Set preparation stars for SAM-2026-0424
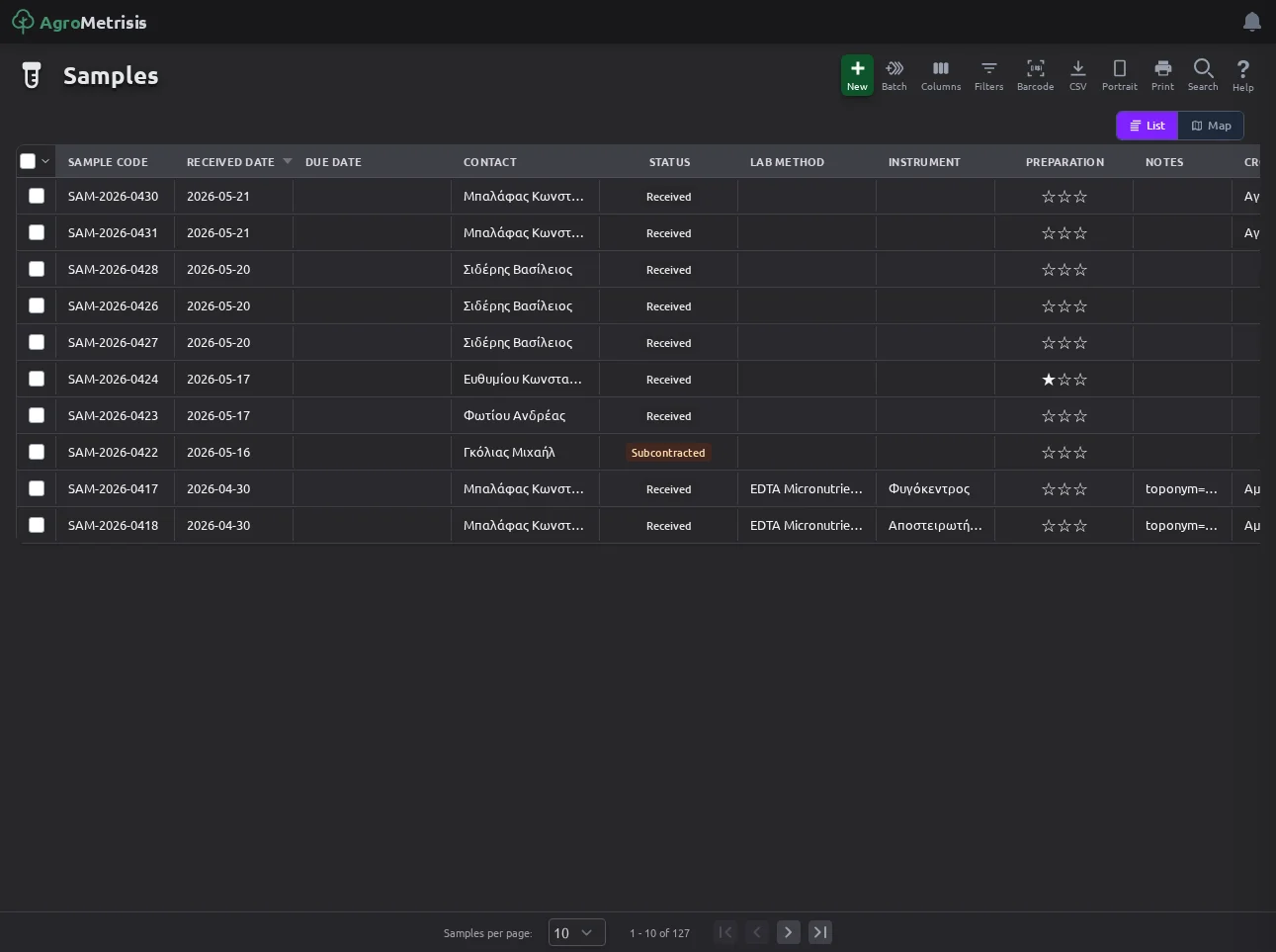 [1064, 380]
